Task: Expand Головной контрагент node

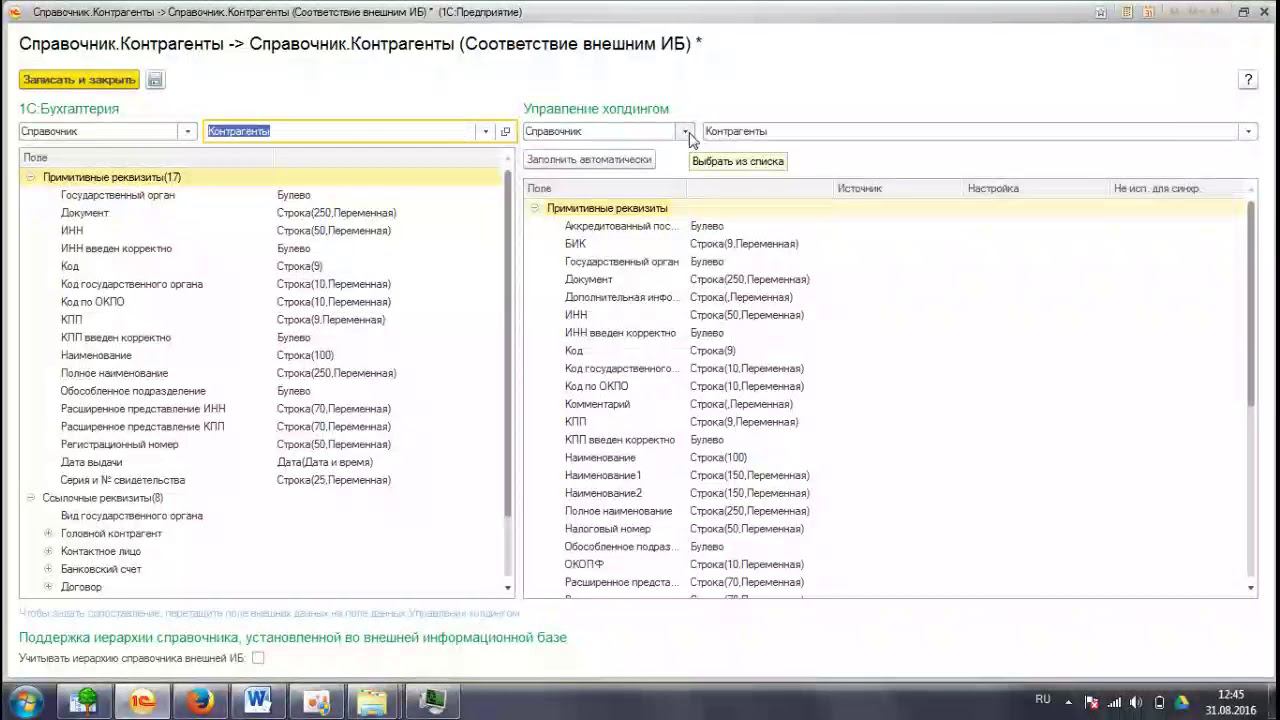Action: (x=48, y=534)
